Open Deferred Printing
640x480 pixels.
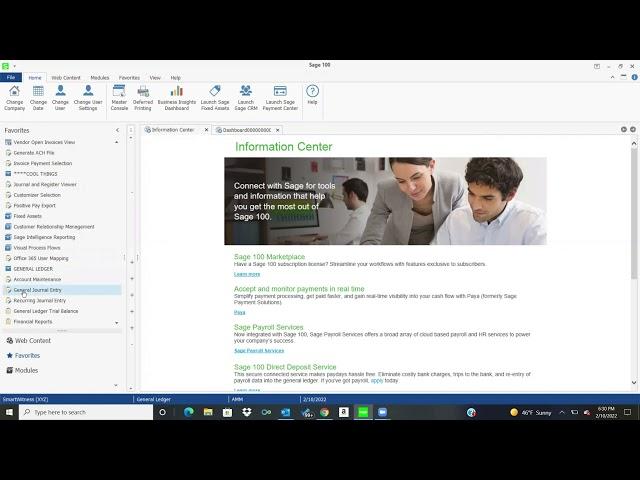click(x=143, y=98)
